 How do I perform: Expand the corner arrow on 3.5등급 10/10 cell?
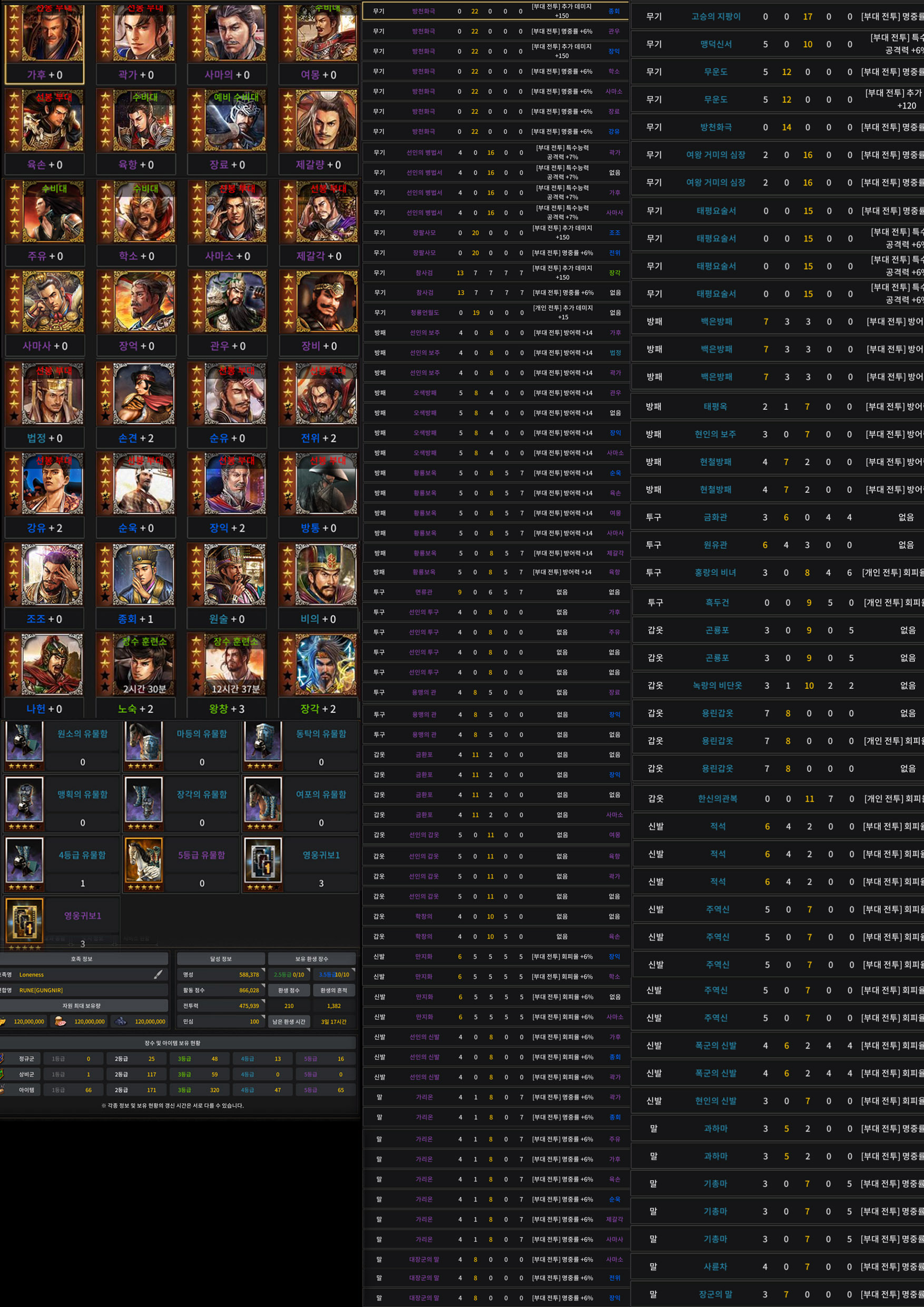point(353,970)
